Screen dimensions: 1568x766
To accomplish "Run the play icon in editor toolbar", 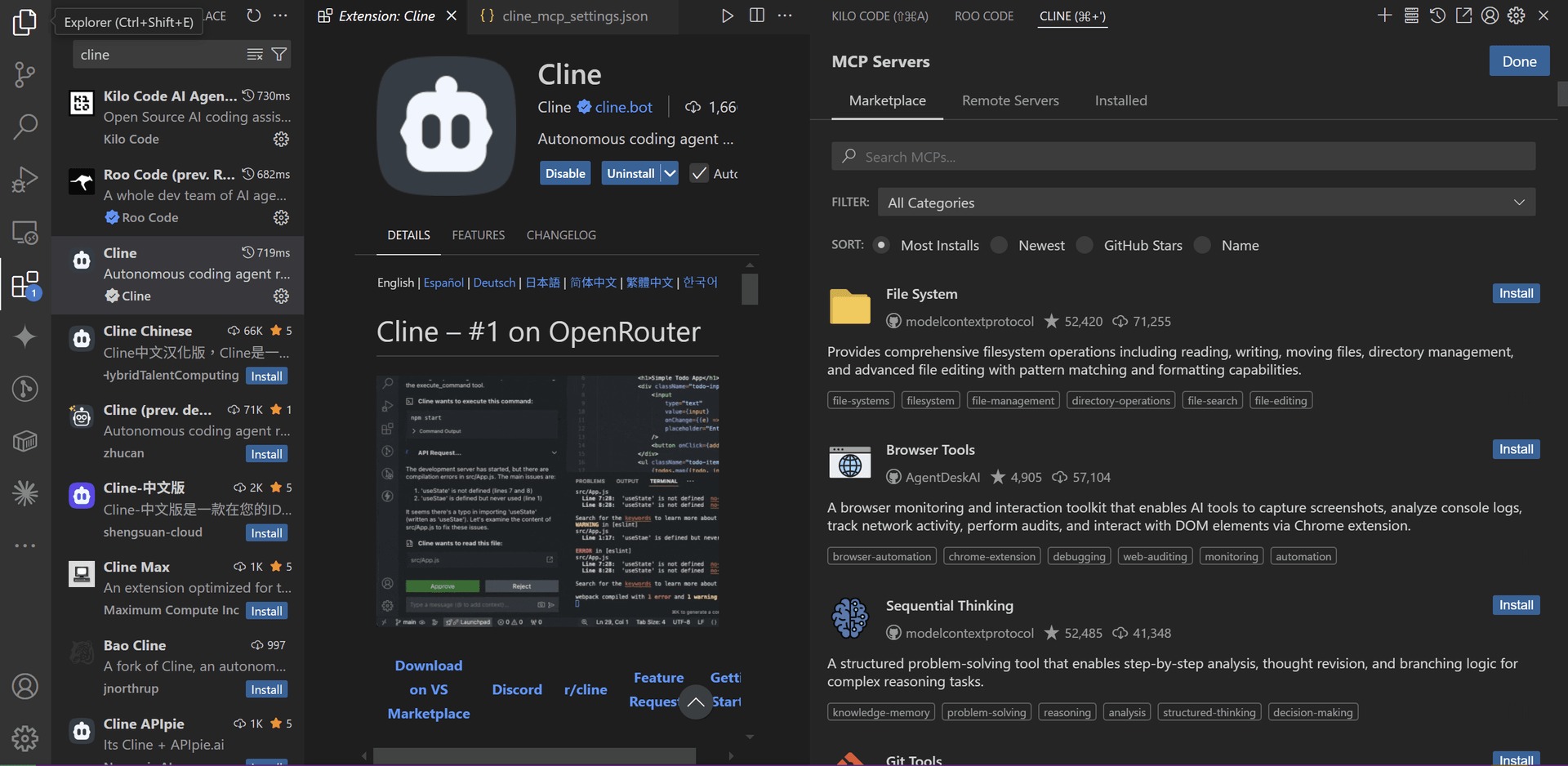I will pyautogui.click(x=727, y=16).
